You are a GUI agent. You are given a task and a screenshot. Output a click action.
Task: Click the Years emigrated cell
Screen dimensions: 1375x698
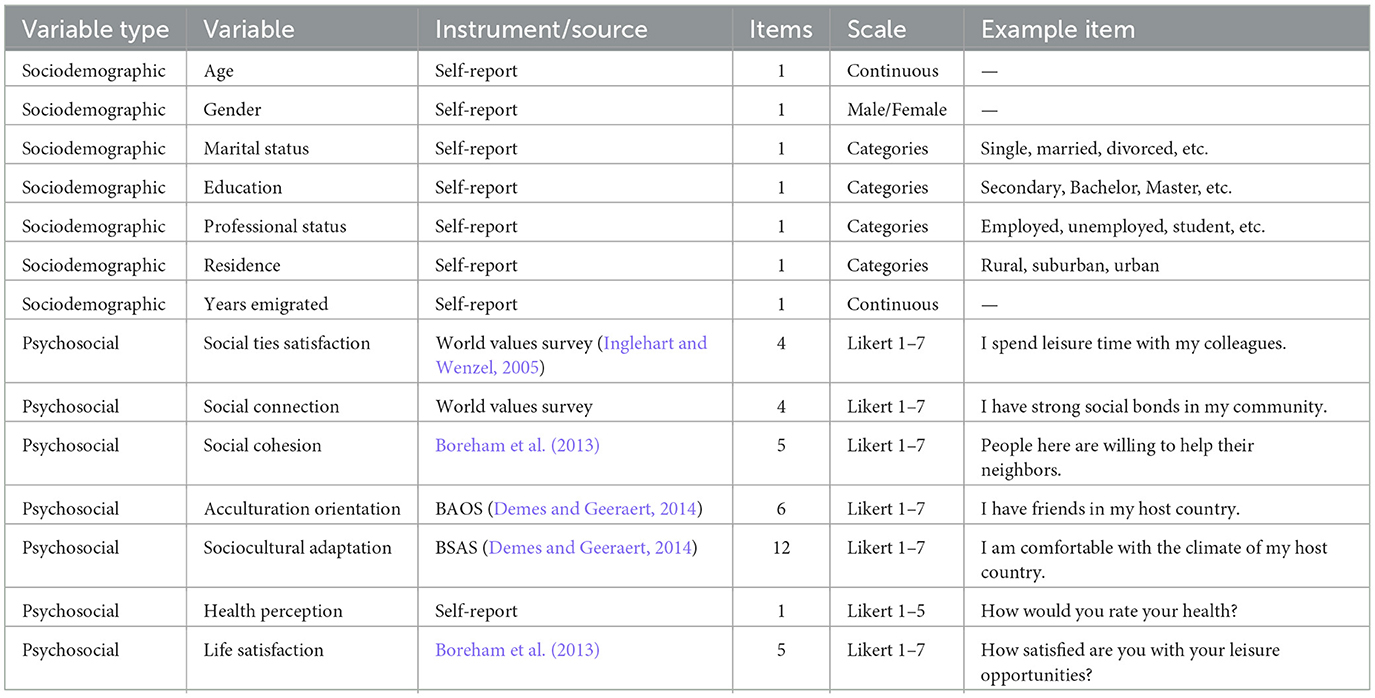(265, 304)
